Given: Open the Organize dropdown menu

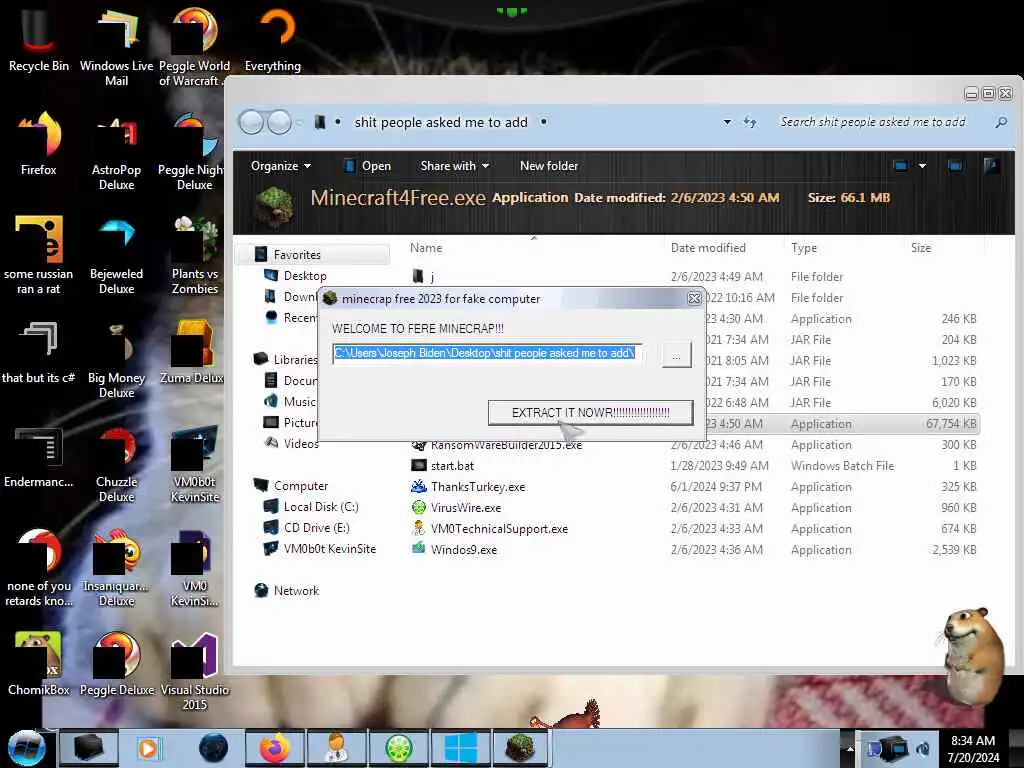Looking at the screenshot, I should tap(281, 166).
